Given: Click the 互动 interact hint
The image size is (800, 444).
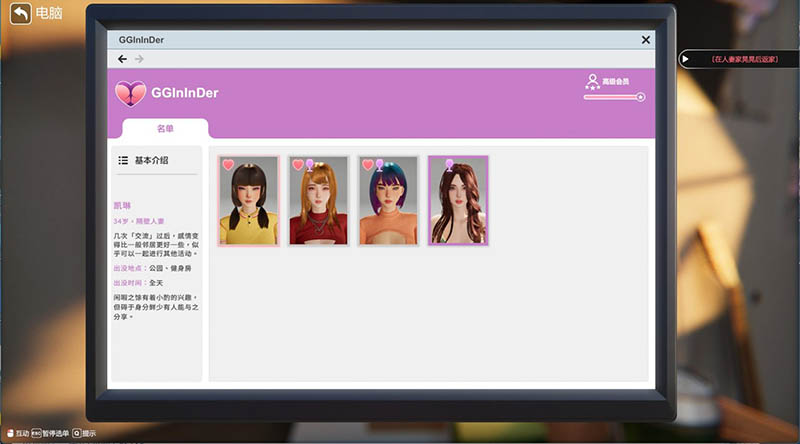Looking at the screenshot, I should 17,434.
